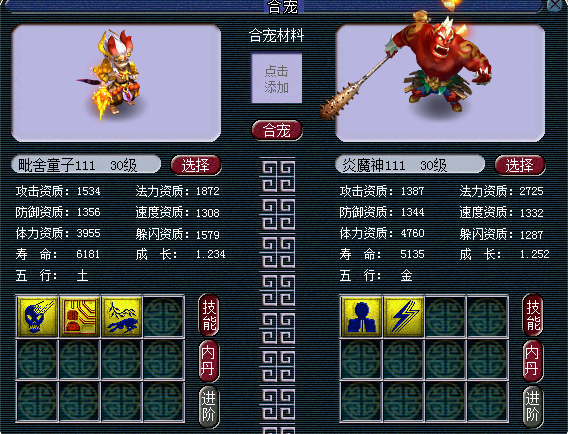Image resolution: width=568 pixels, height=434 pixels.
Task: Switch to left pet's 技能 tab
Action: click(x=209, y=315)
